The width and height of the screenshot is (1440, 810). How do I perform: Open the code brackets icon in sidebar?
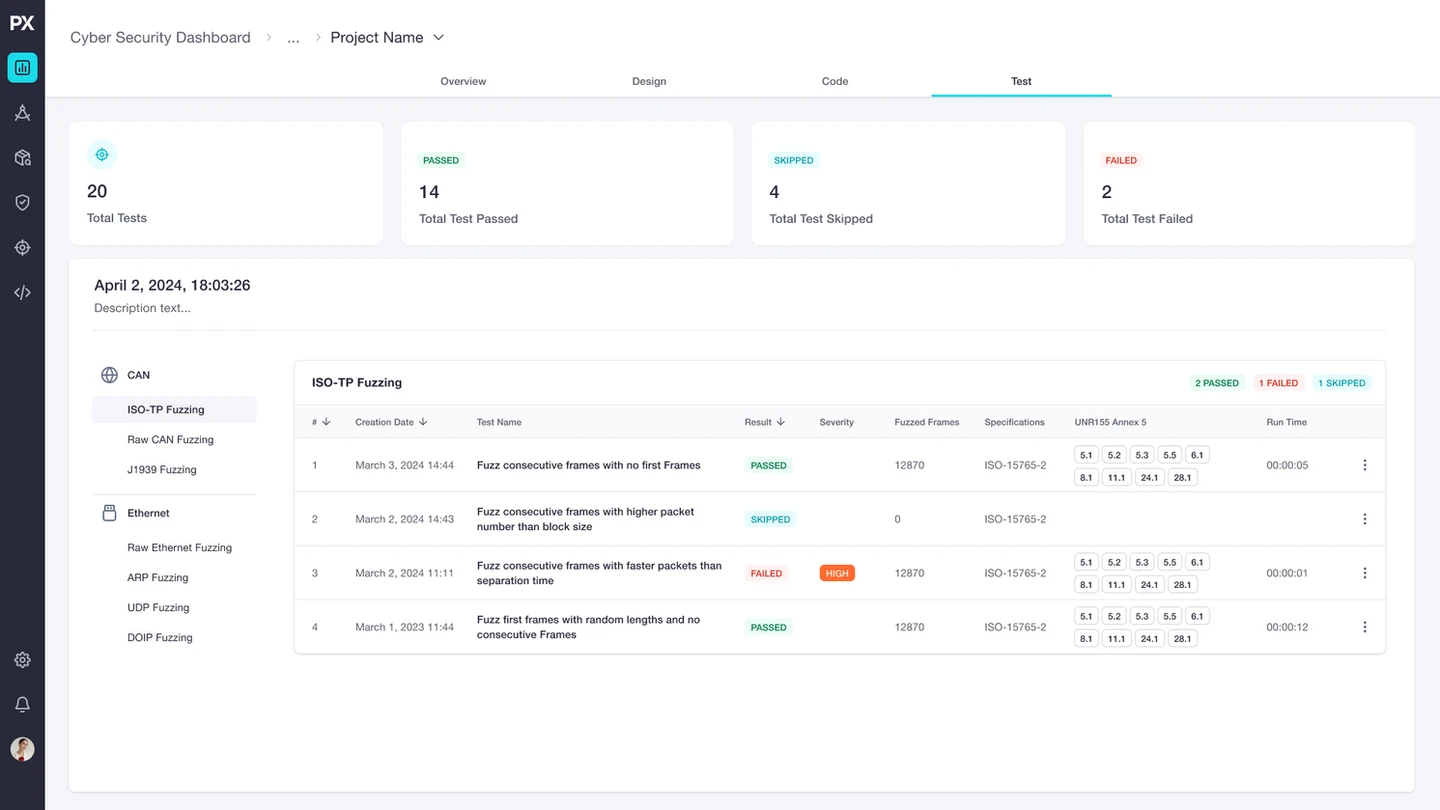22,293
